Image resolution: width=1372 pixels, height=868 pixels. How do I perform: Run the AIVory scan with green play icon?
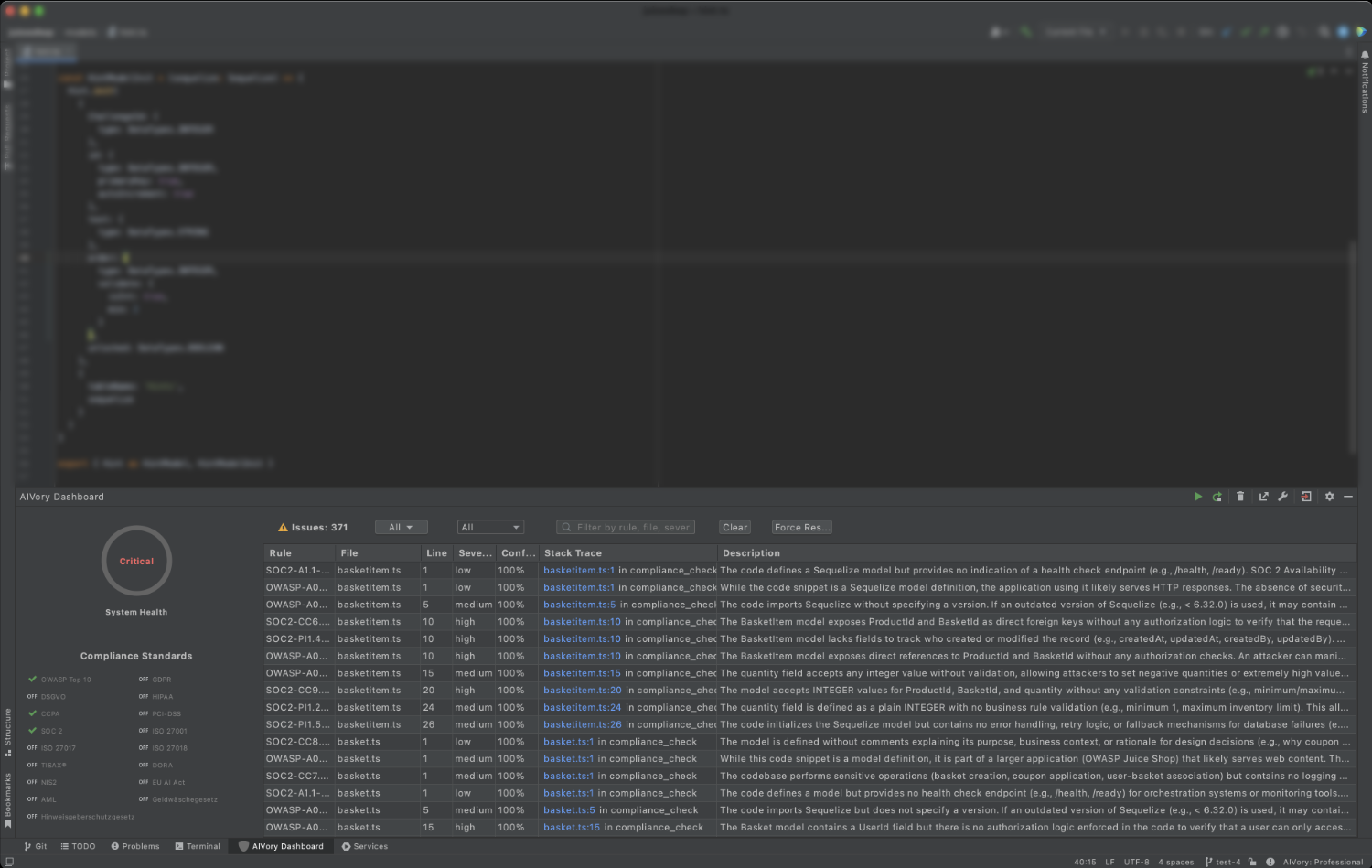[1198, 497]
